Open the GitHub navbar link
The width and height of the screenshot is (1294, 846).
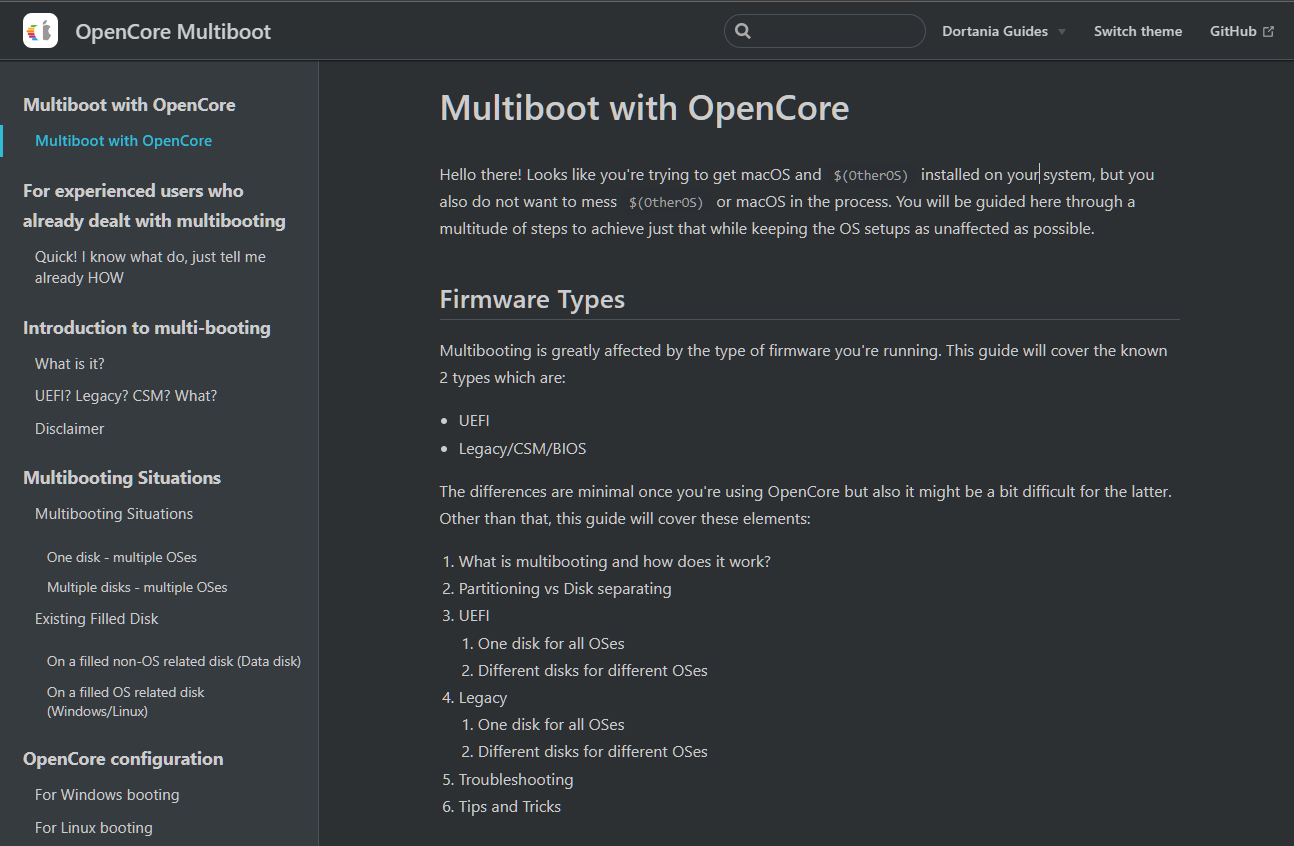coord(1242,31)
